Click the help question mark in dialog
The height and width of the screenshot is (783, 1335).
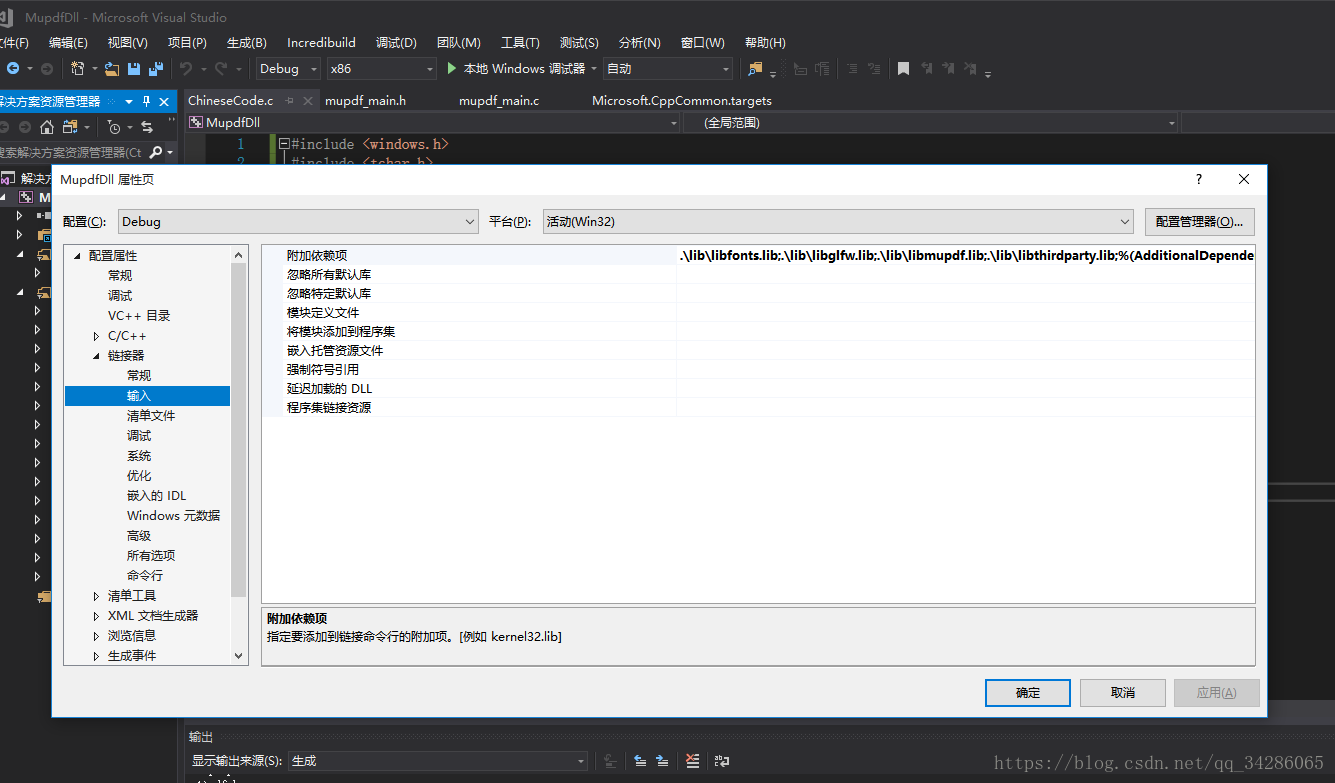click(x=1199, y=179)
